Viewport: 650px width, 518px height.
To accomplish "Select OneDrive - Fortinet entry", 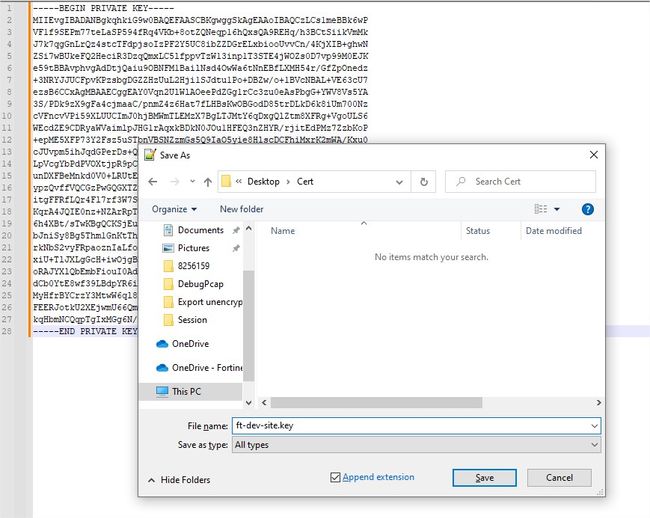I will click(207, 368).
